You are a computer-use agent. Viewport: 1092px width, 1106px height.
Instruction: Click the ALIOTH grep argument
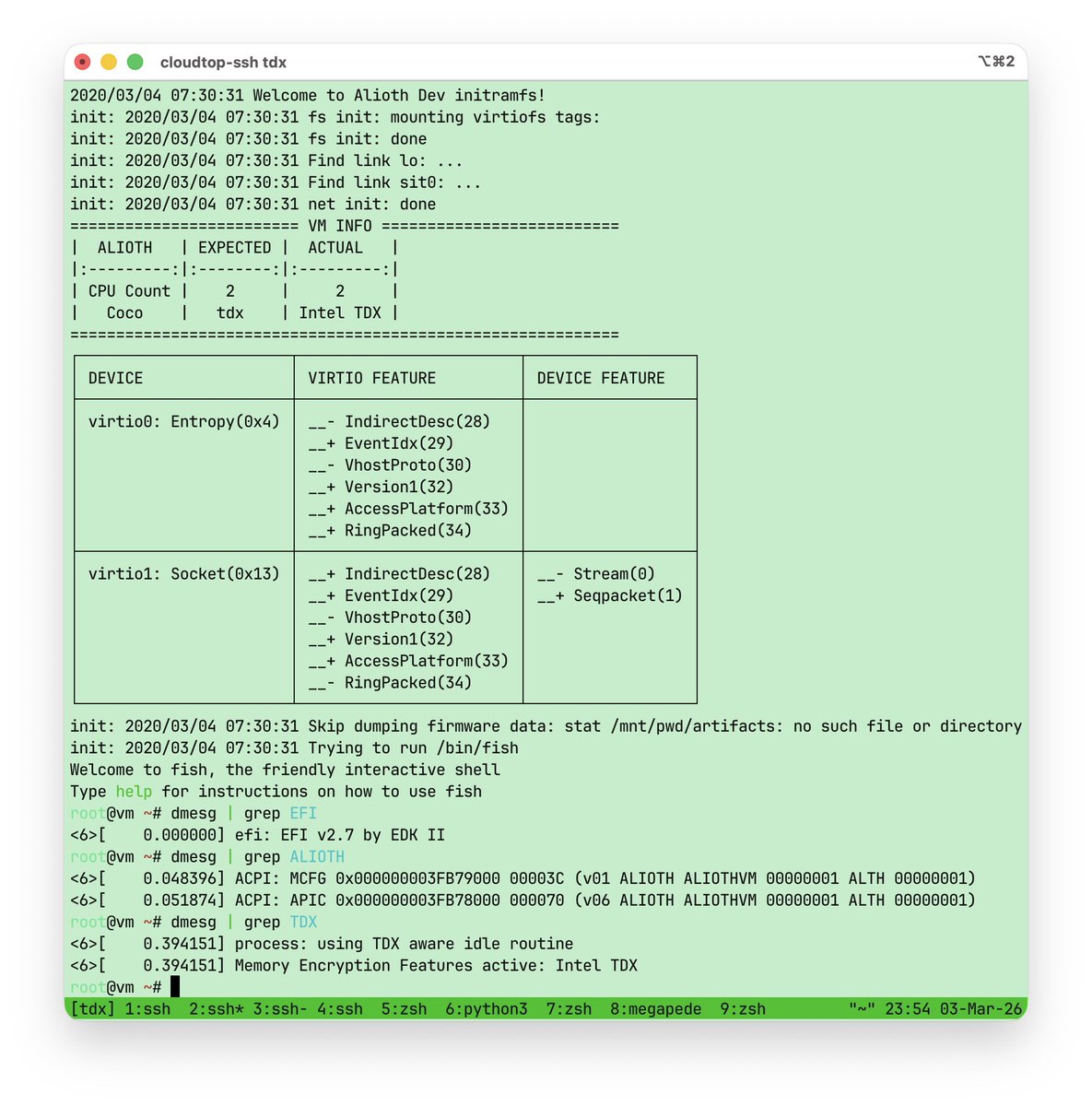coord(317,856)
